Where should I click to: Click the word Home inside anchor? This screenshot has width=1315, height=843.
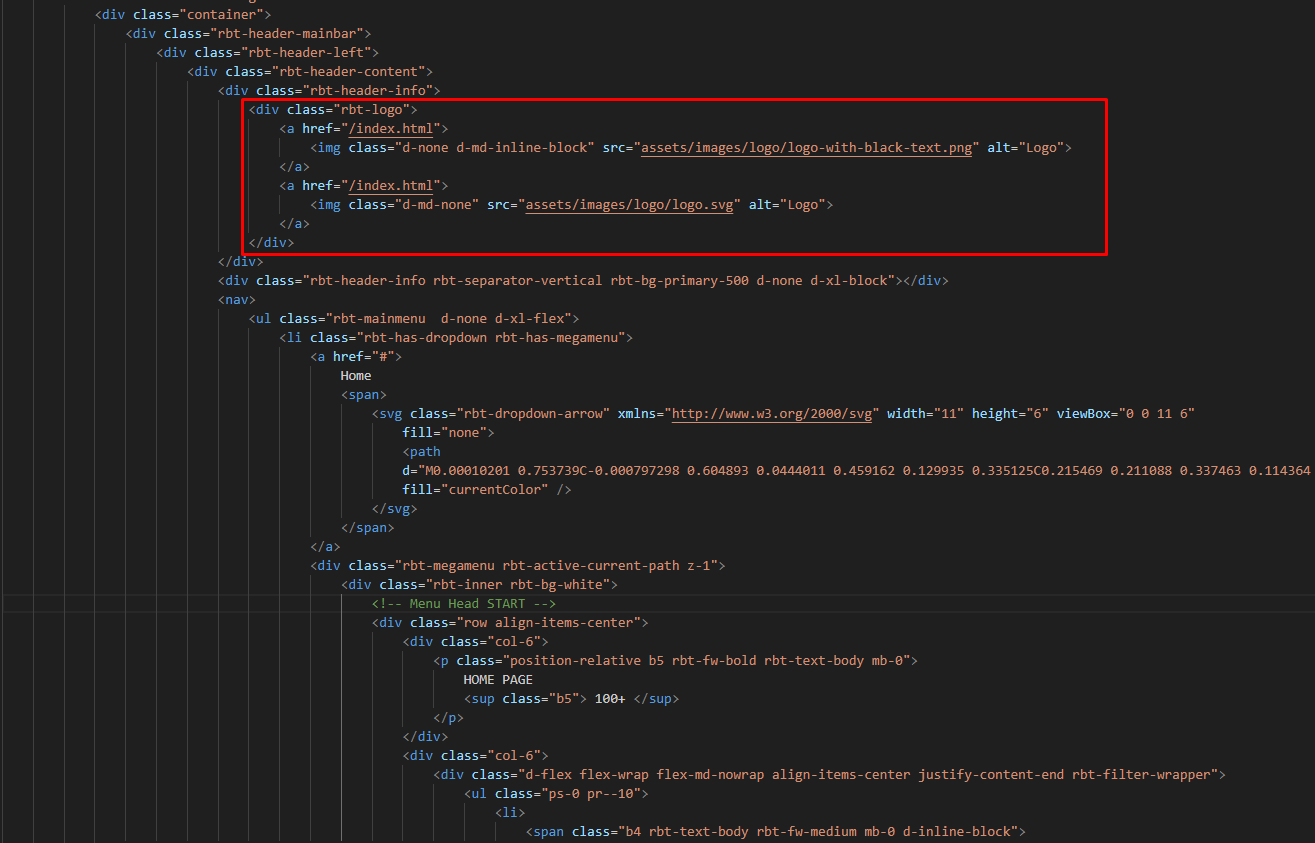point(356,375)
